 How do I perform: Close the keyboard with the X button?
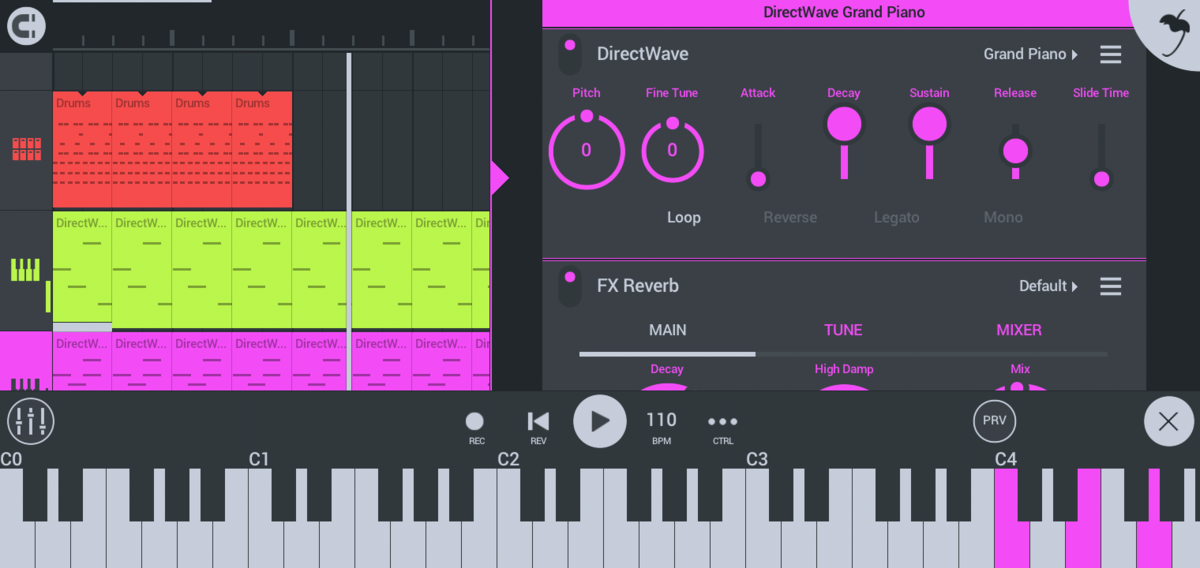tap(1168, 421)
